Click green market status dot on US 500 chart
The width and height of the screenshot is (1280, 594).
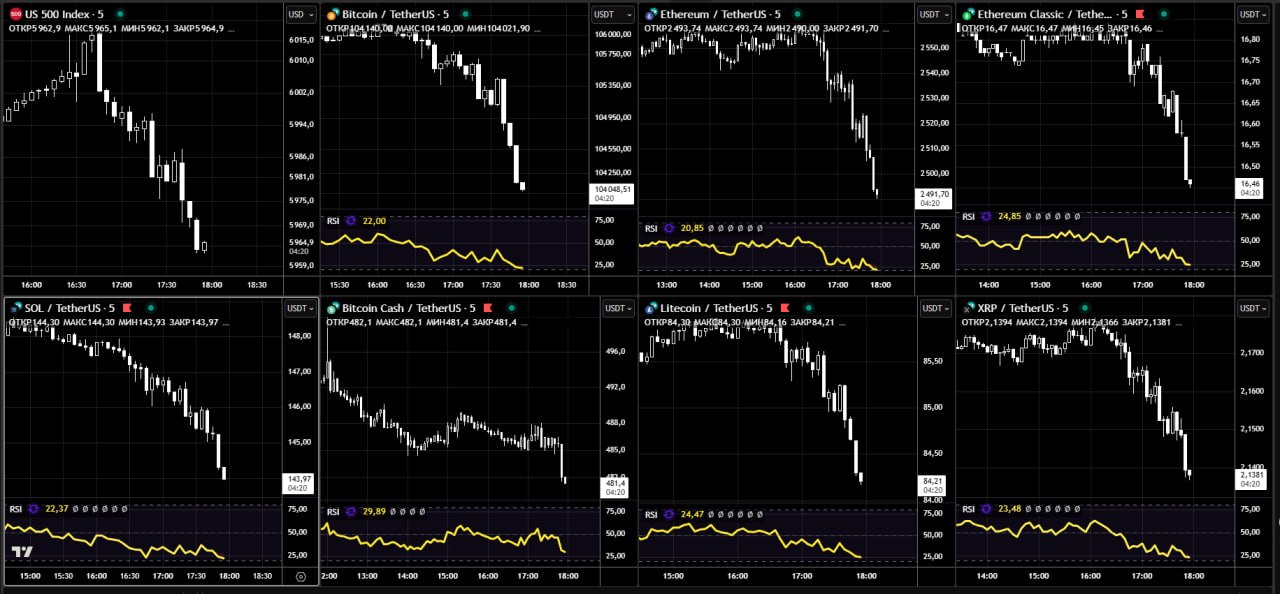click(x=120, y=14)
